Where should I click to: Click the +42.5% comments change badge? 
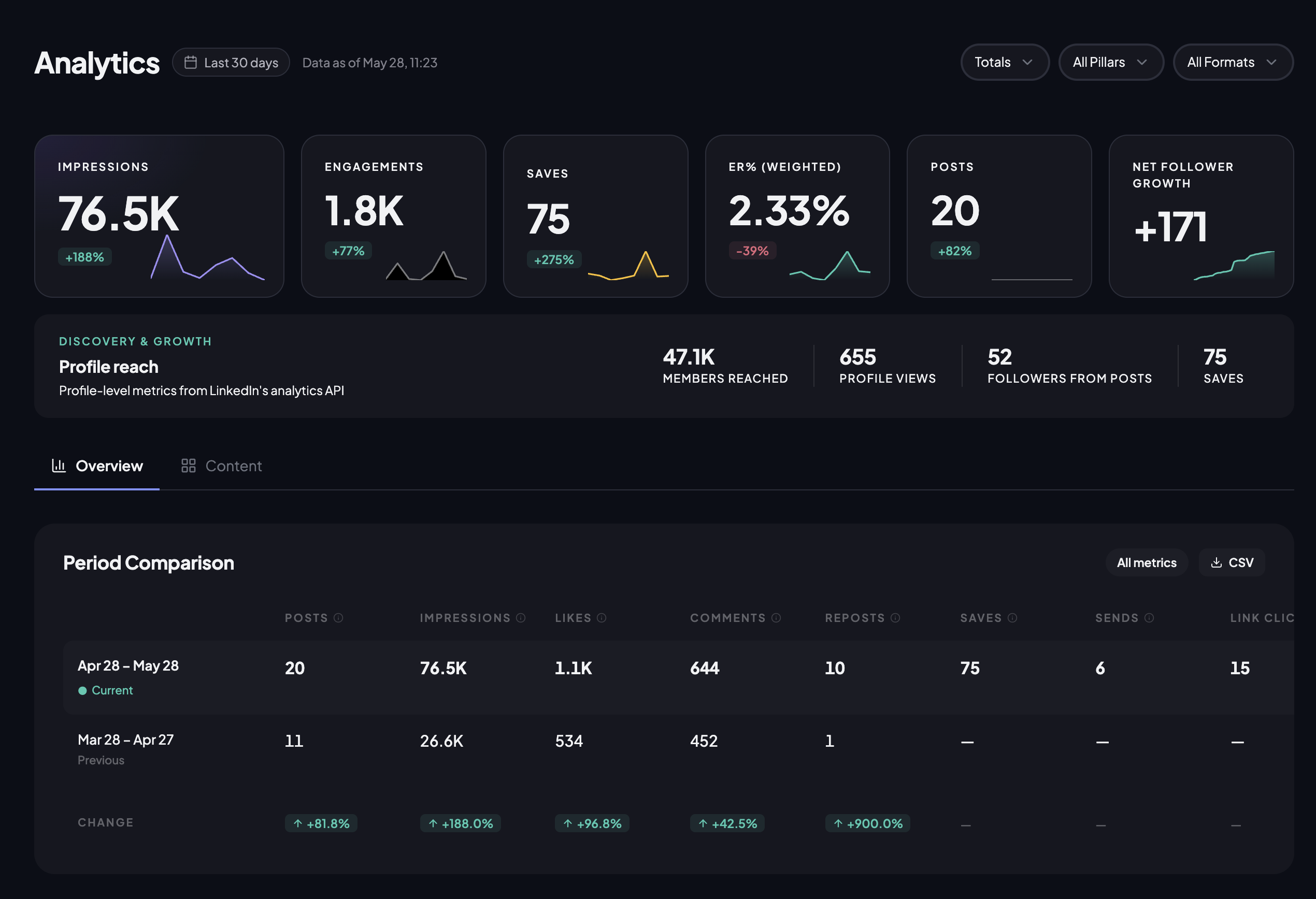point(727,823)
